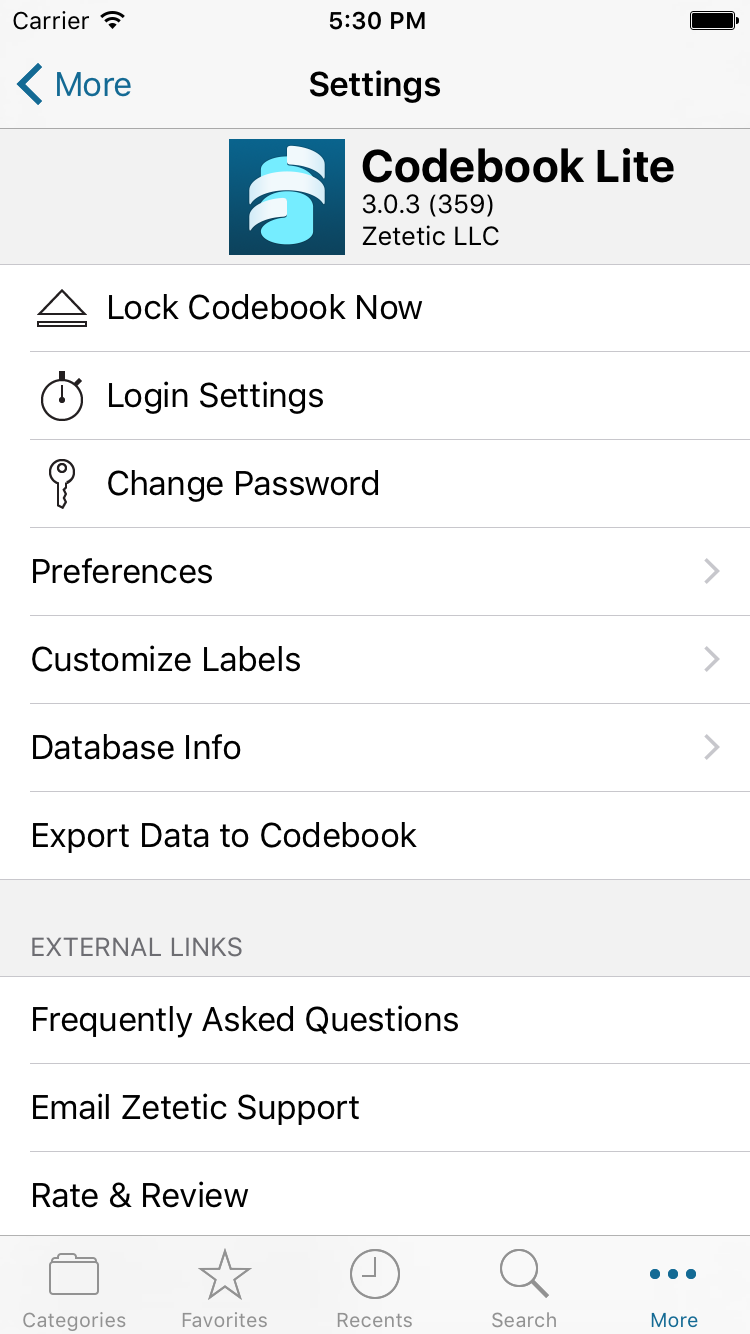Select Export Data to Codebook
Image resolution: width=750 pixels, height=1334 pixels.
tap(375, 836)
